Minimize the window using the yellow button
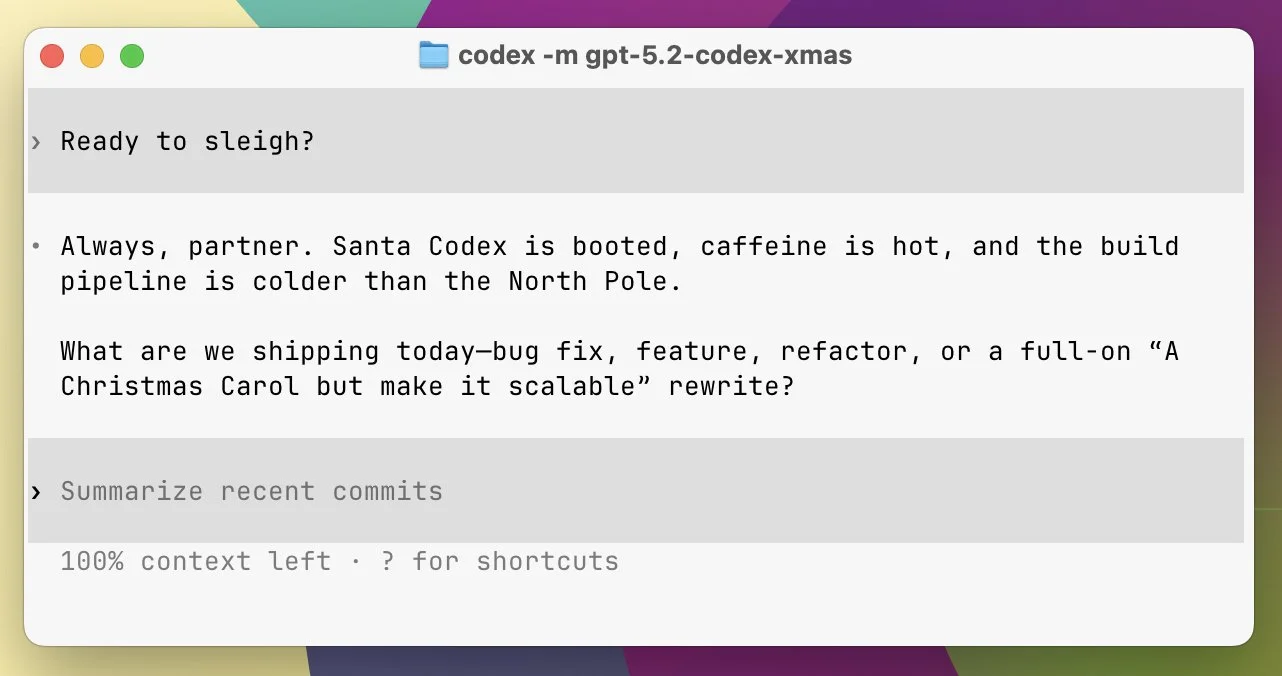The image size is (1282, 676). click(x=92, y=56)
